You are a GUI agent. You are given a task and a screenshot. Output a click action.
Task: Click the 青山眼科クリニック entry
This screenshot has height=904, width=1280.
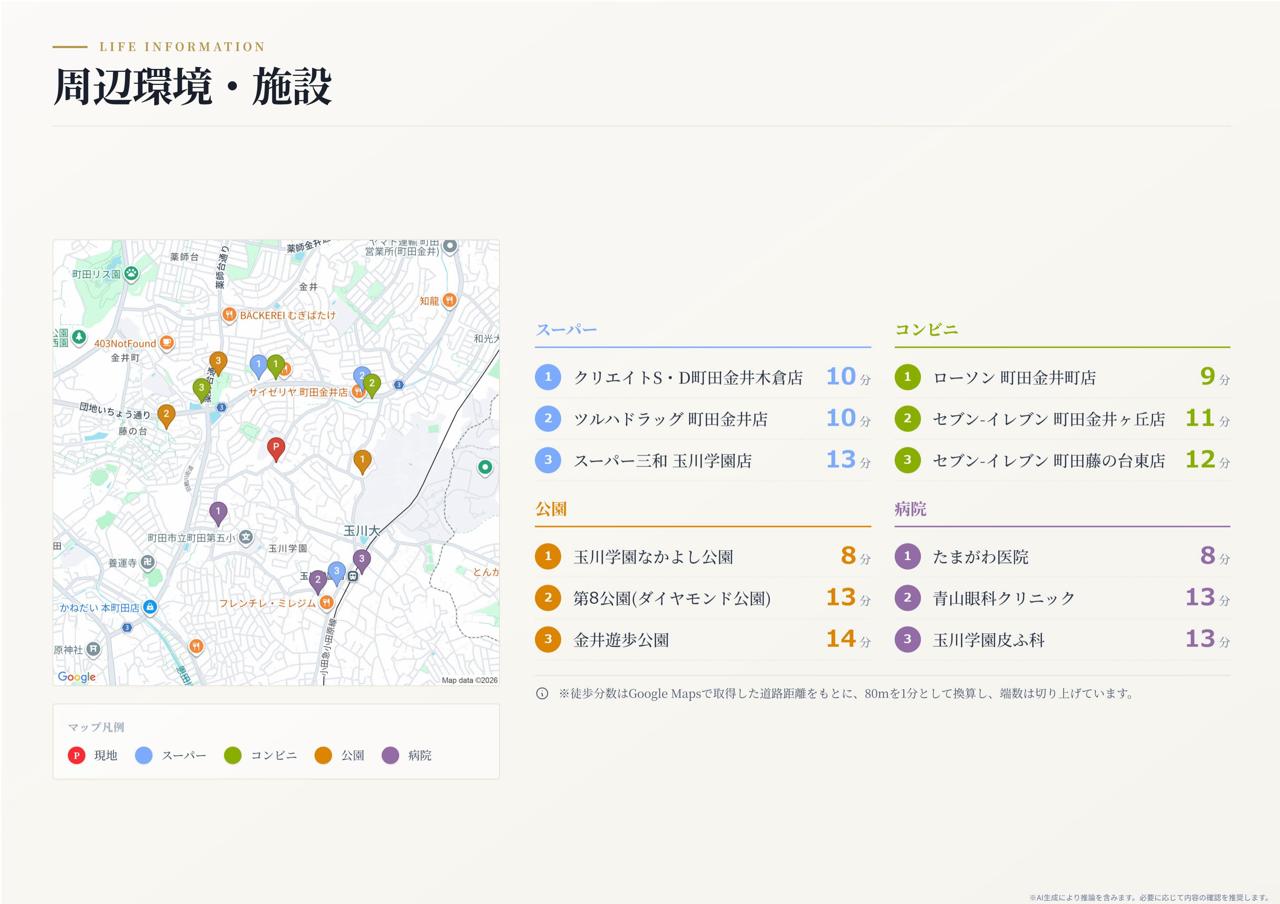pyautogui.click(x=1062, y=598)
